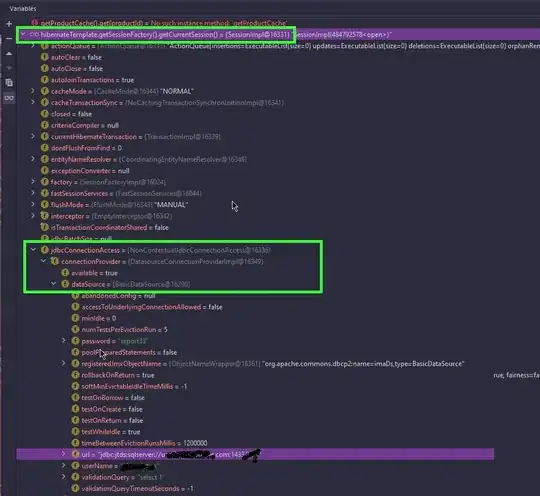Collapse the jdbcConnectionAccess node
540x496 pixels.
(33, 250)
